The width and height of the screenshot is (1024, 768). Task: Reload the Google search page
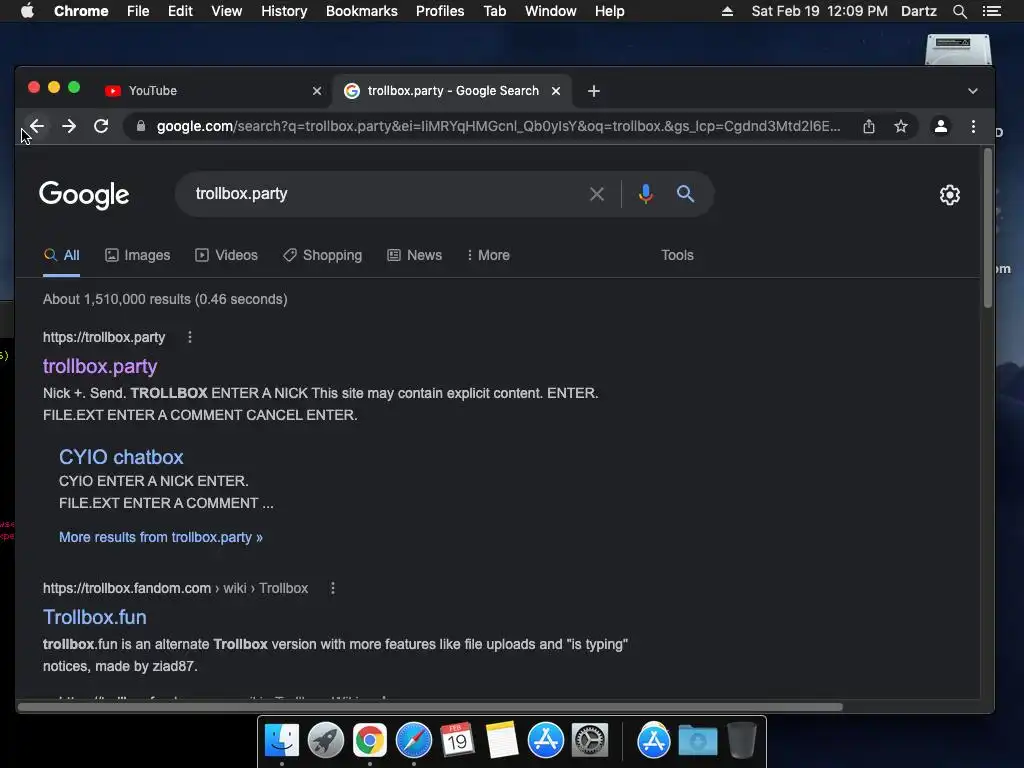click(x=101, y=126)
